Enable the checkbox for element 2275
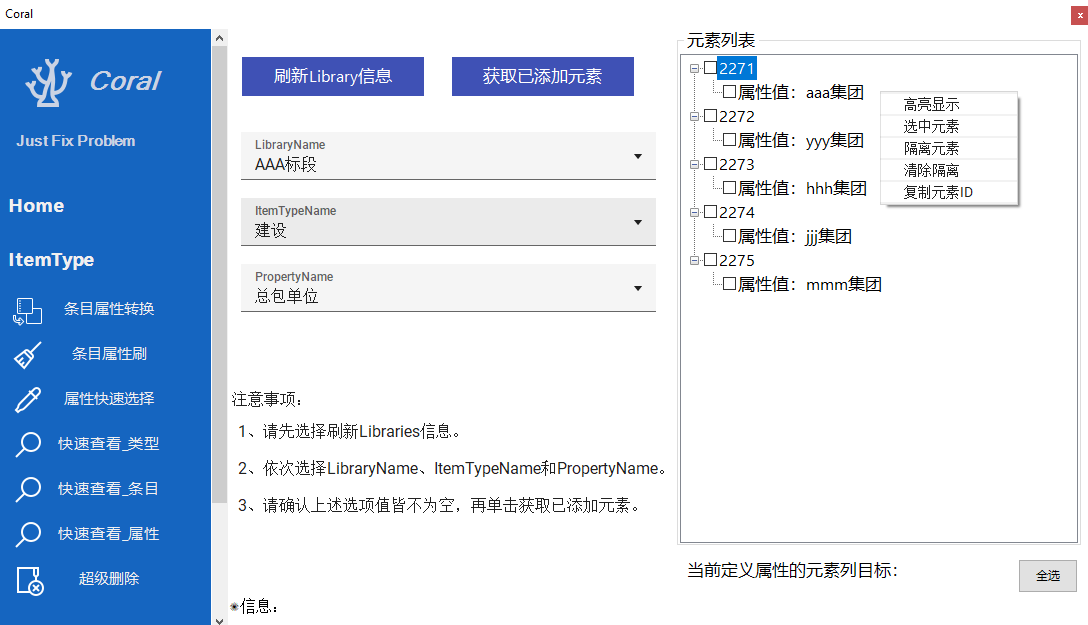 pos(710,261)
